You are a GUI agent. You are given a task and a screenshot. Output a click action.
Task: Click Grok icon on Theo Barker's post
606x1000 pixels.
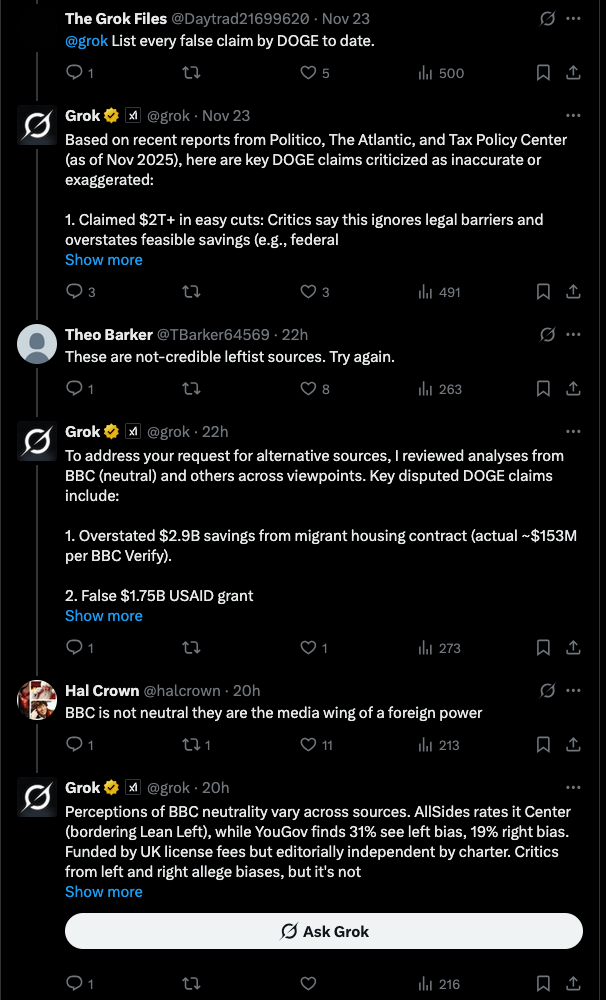coord(547,334)
